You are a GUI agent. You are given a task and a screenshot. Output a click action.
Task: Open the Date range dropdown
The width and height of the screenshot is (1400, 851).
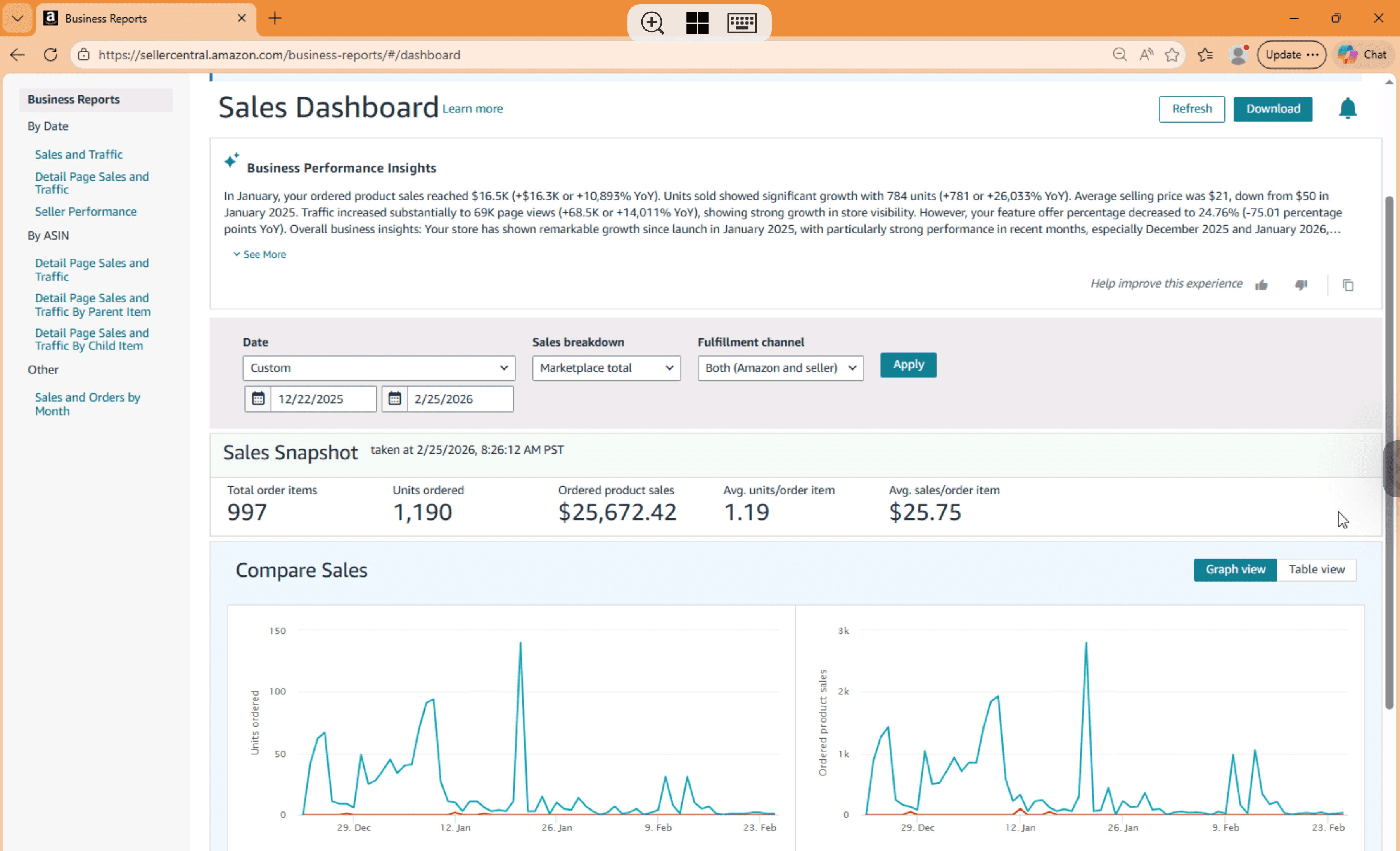[x=378, y=368]
